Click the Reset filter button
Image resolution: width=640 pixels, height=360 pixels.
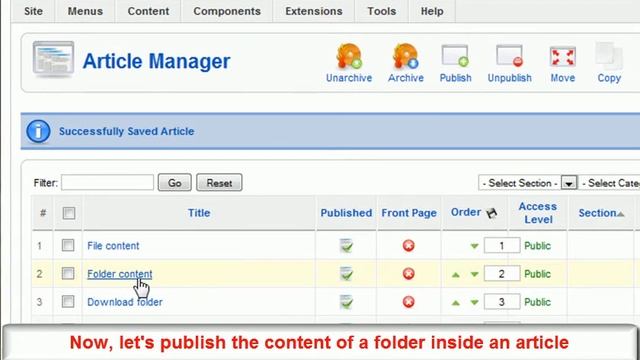pos(219,182)
